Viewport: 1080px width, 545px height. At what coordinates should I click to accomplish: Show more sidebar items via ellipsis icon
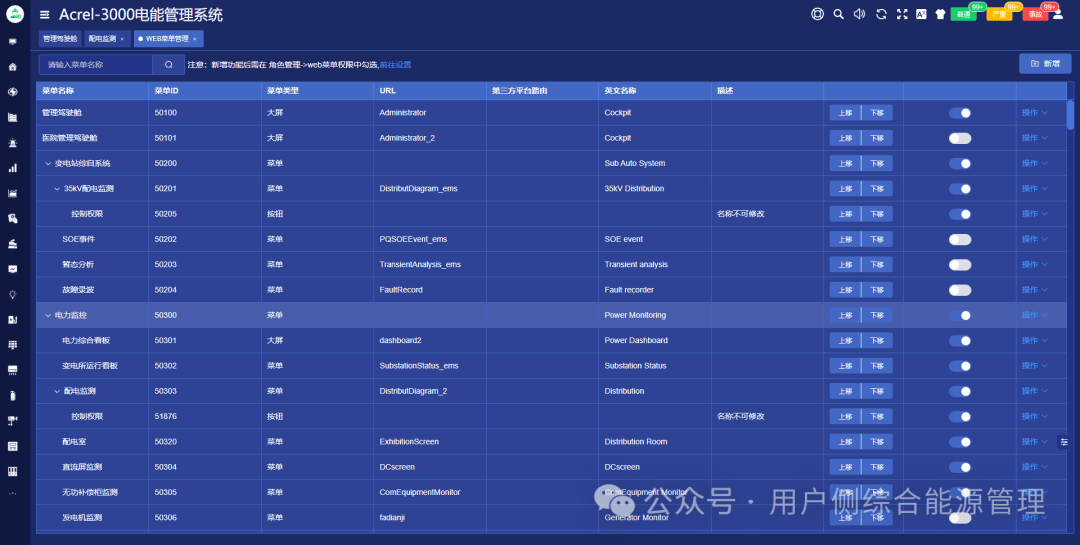(12, 494)
